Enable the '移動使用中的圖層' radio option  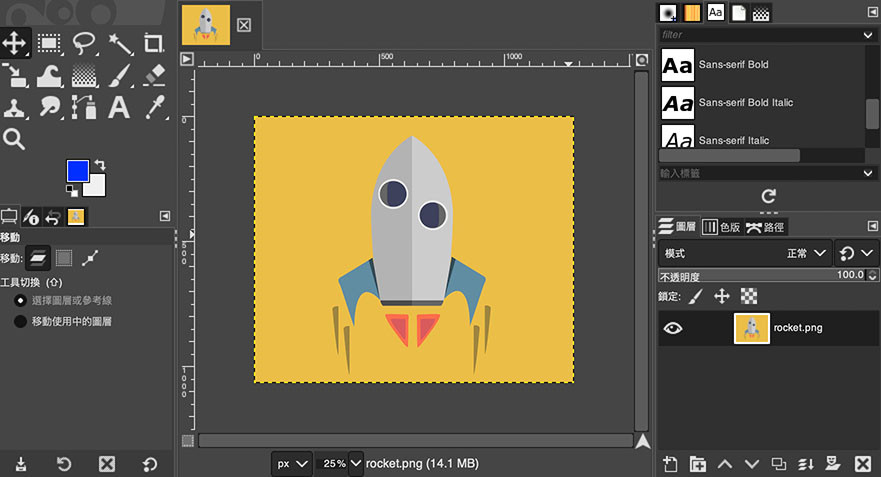click(20, 322)
